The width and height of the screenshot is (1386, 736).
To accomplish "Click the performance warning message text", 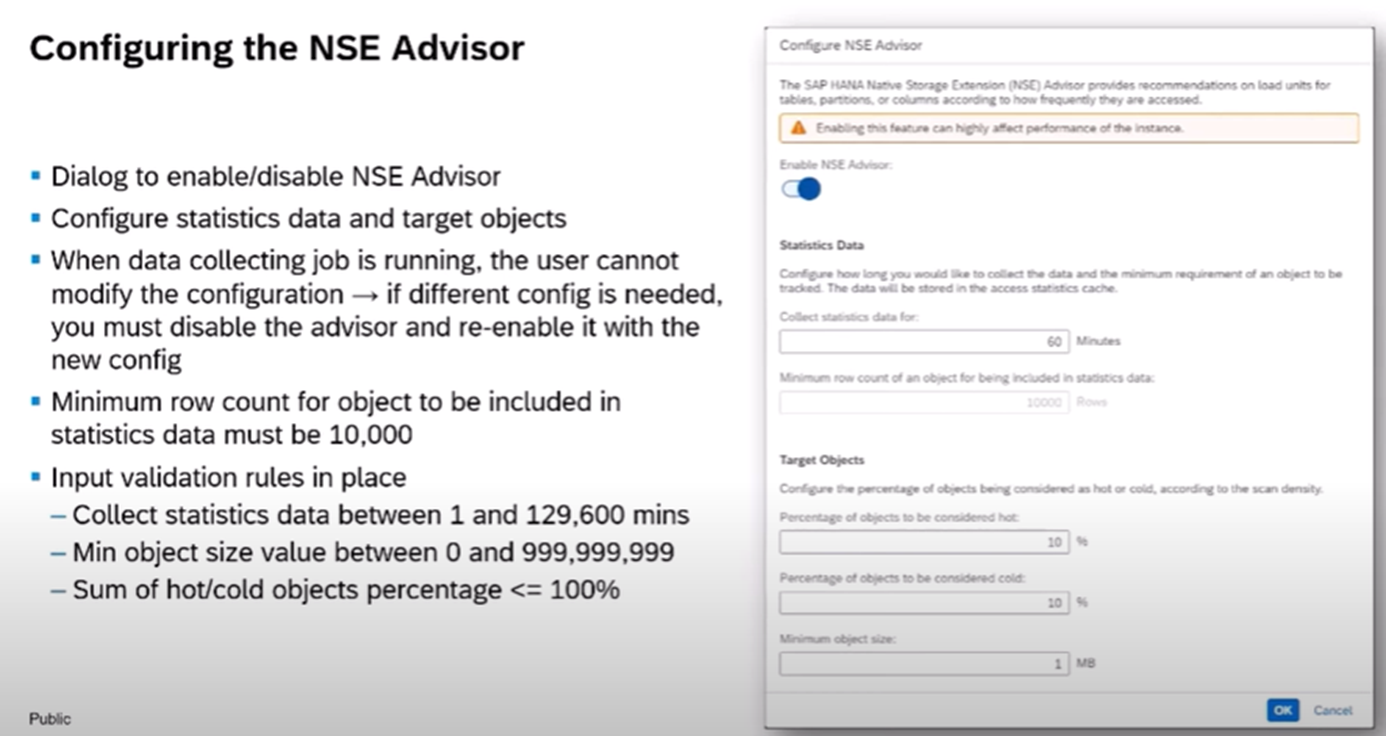I will click(1000, 128).
